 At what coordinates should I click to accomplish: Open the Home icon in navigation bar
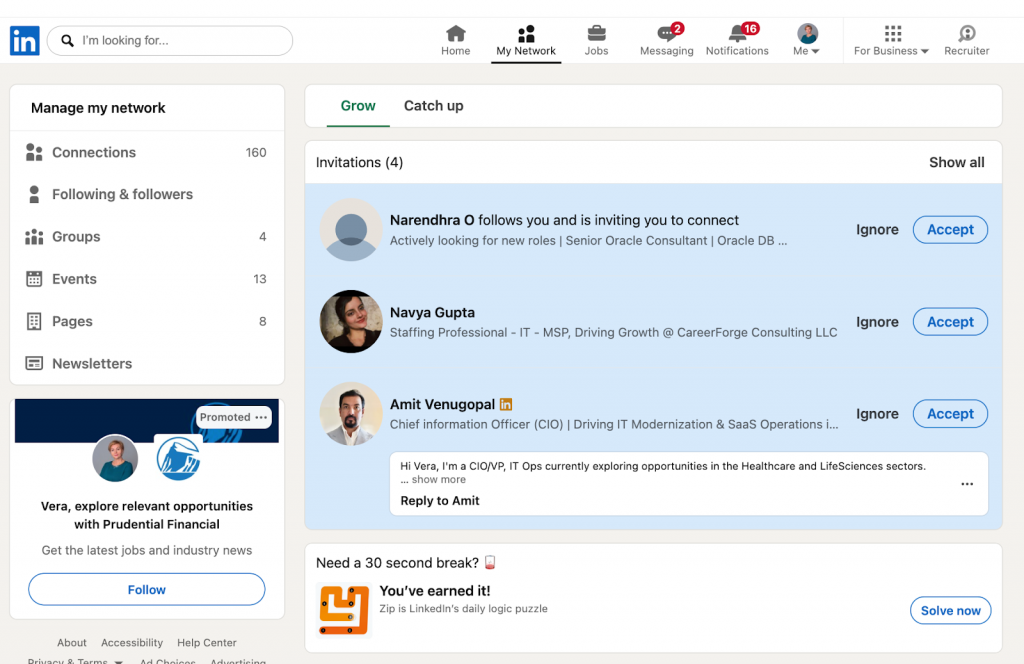[455, 33]
